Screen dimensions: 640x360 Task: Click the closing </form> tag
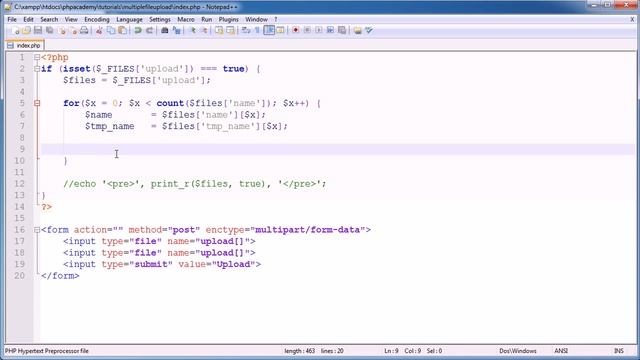click(x=60, y=276)
